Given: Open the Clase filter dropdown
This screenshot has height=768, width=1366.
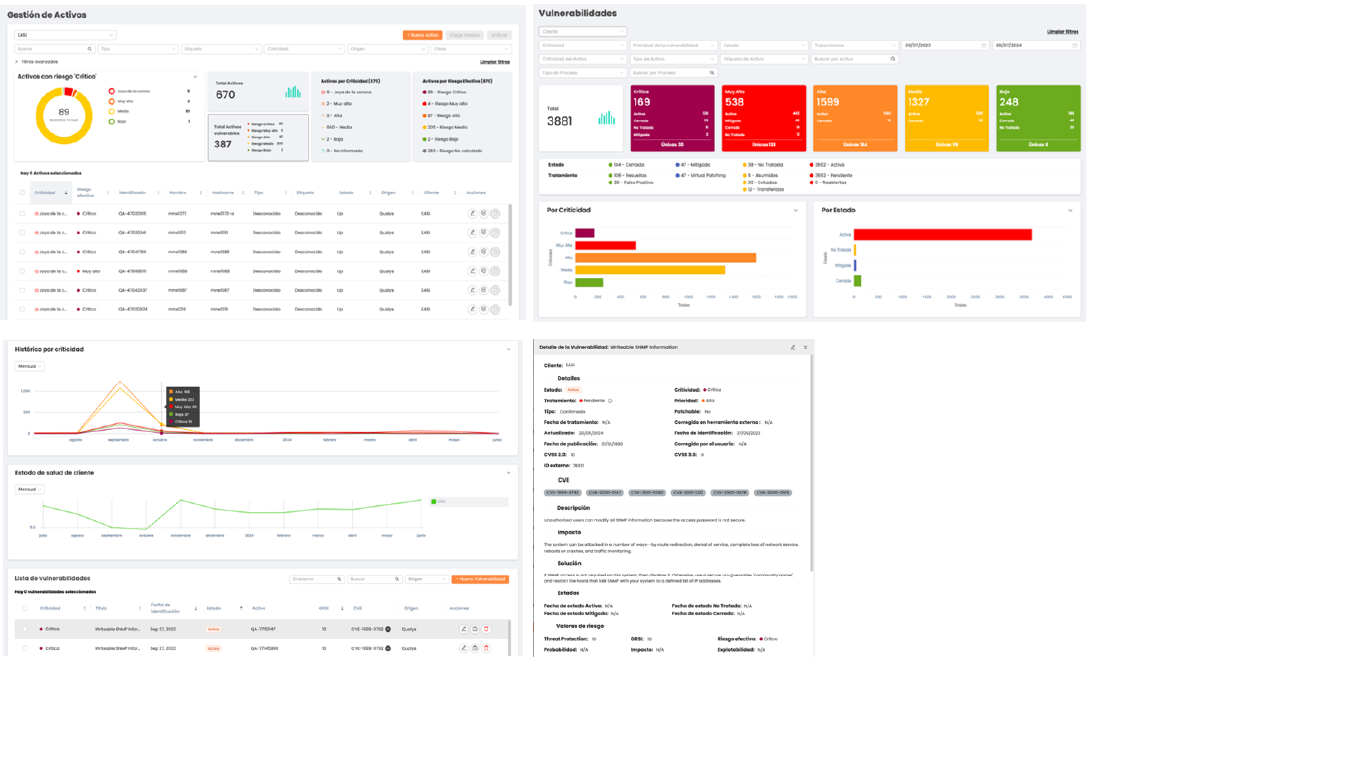Looking at the screenshot, I should (x=471, y=49).
